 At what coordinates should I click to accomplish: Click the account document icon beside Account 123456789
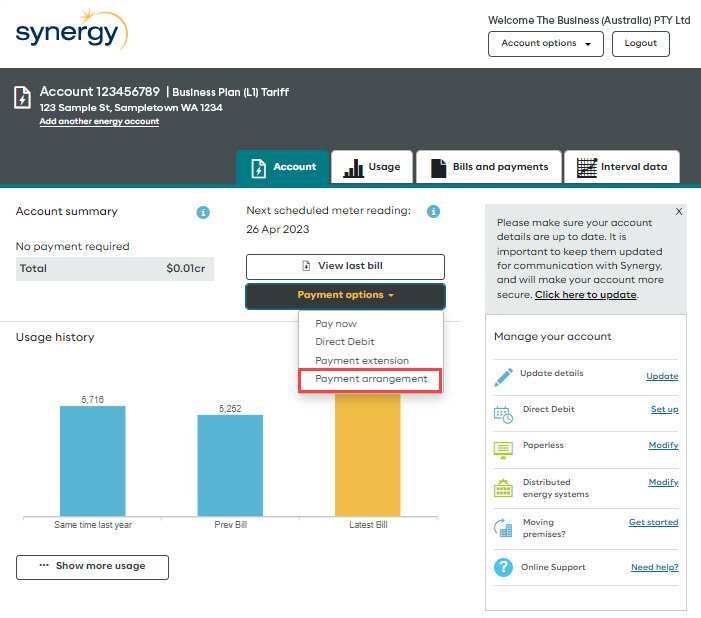tap(22, 97)
